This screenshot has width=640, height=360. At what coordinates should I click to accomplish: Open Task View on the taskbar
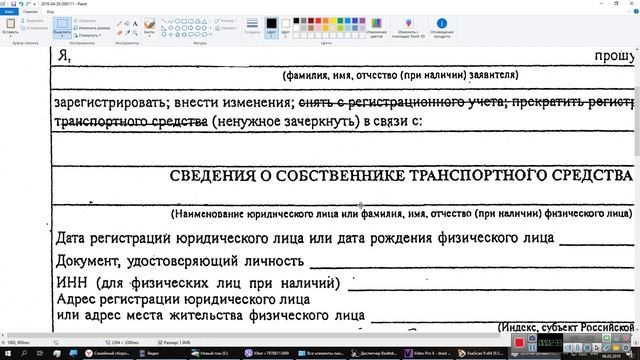(40, 353)
